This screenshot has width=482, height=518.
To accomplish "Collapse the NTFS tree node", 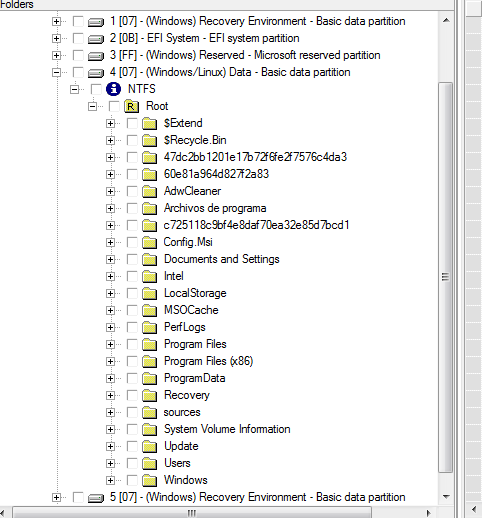I will [74, 89].
